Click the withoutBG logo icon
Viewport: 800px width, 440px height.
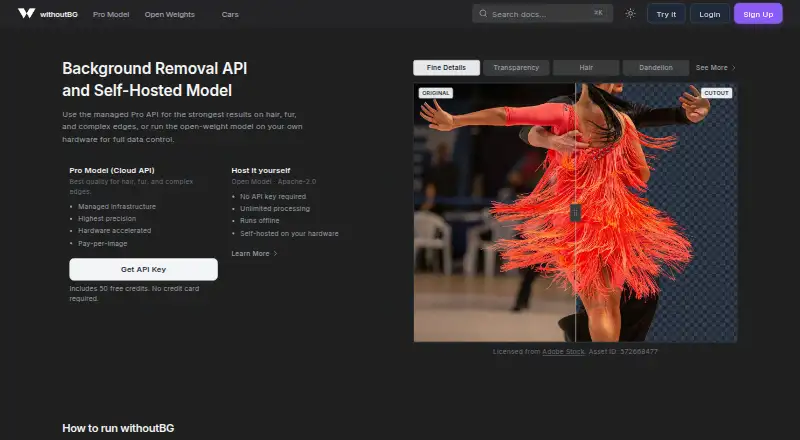pos(27,13)
